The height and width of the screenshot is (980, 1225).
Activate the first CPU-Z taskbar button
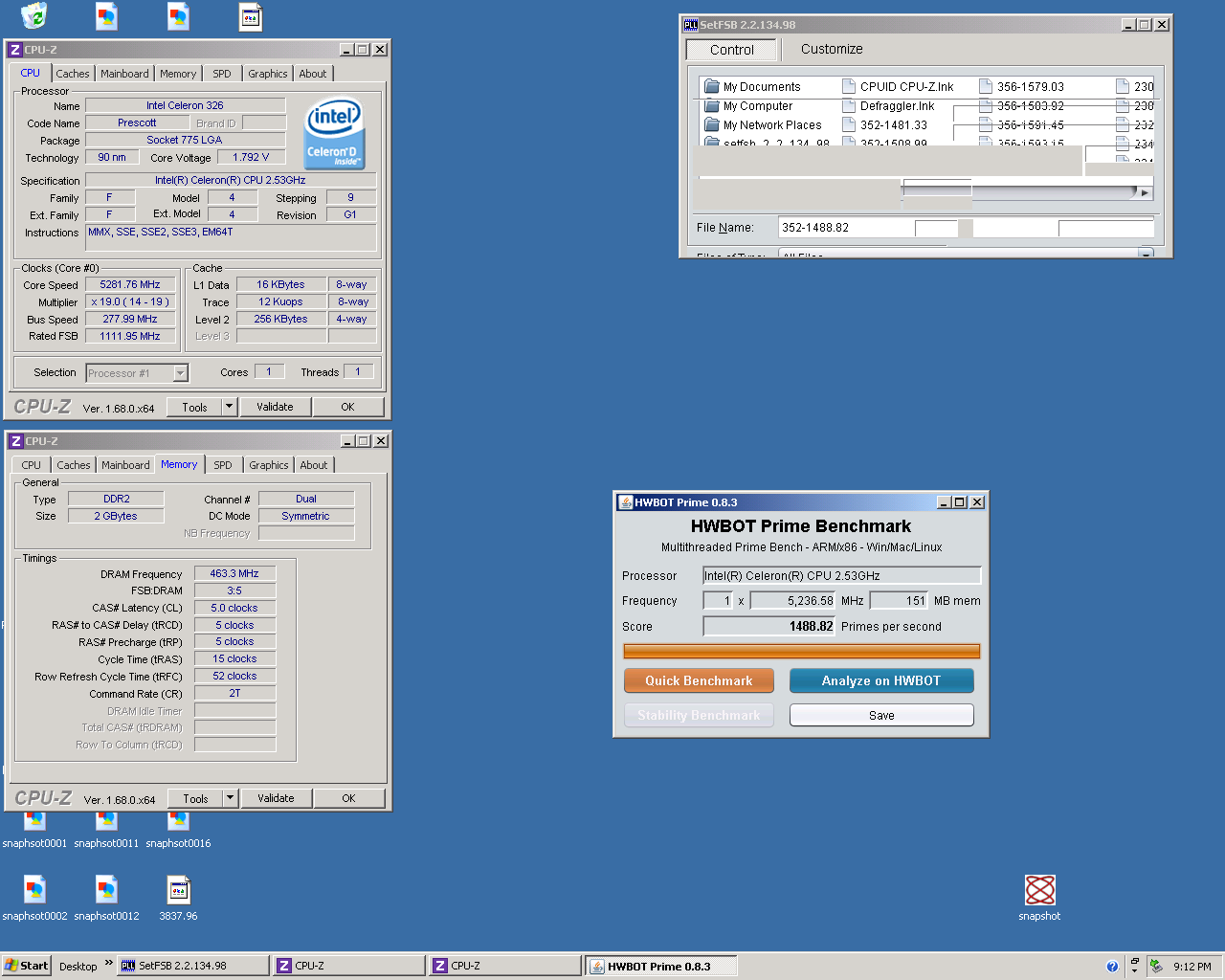coord(349,966)
